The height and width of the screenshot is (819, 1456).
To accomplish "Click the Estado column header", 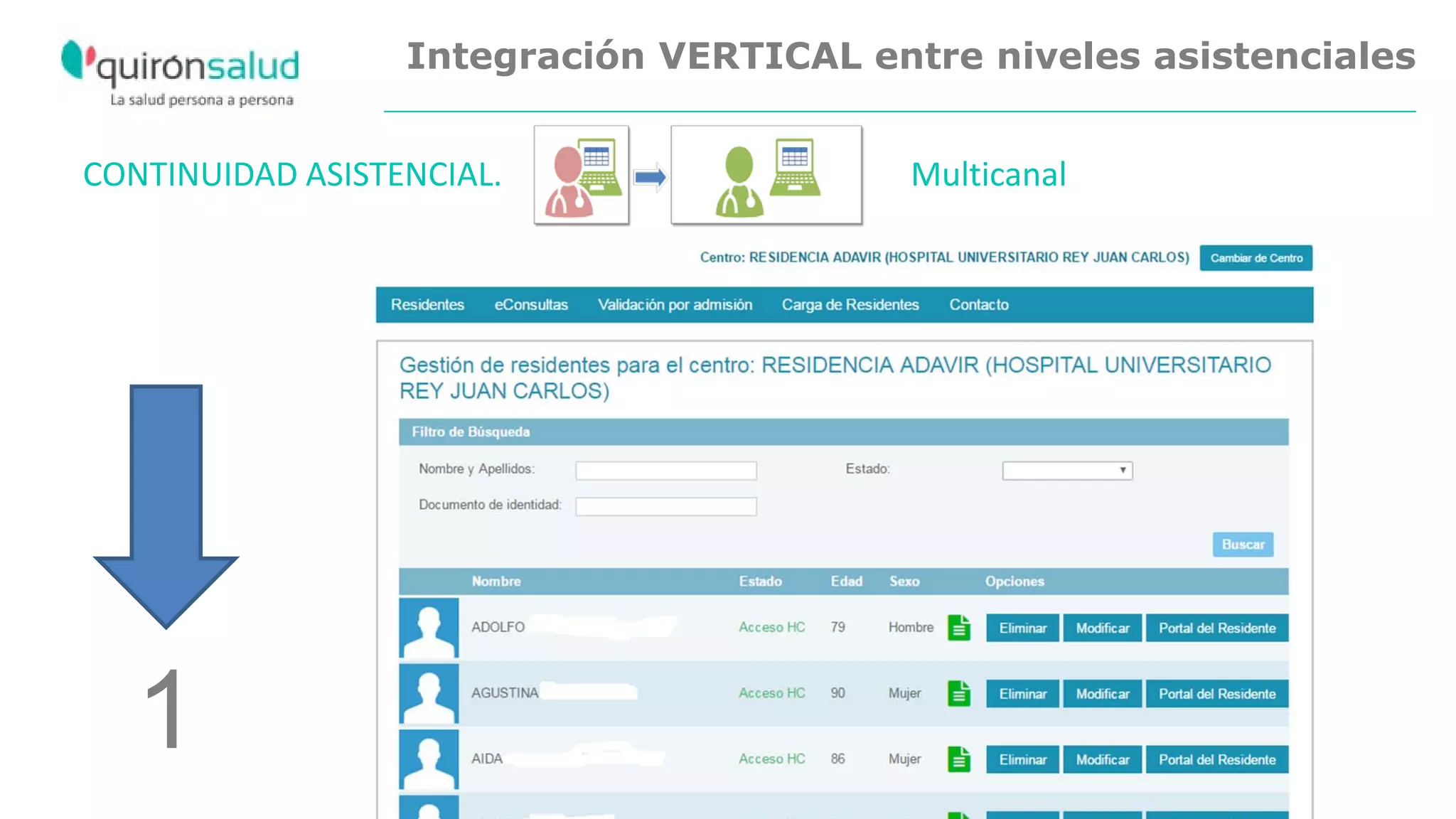I will point(760,582).
